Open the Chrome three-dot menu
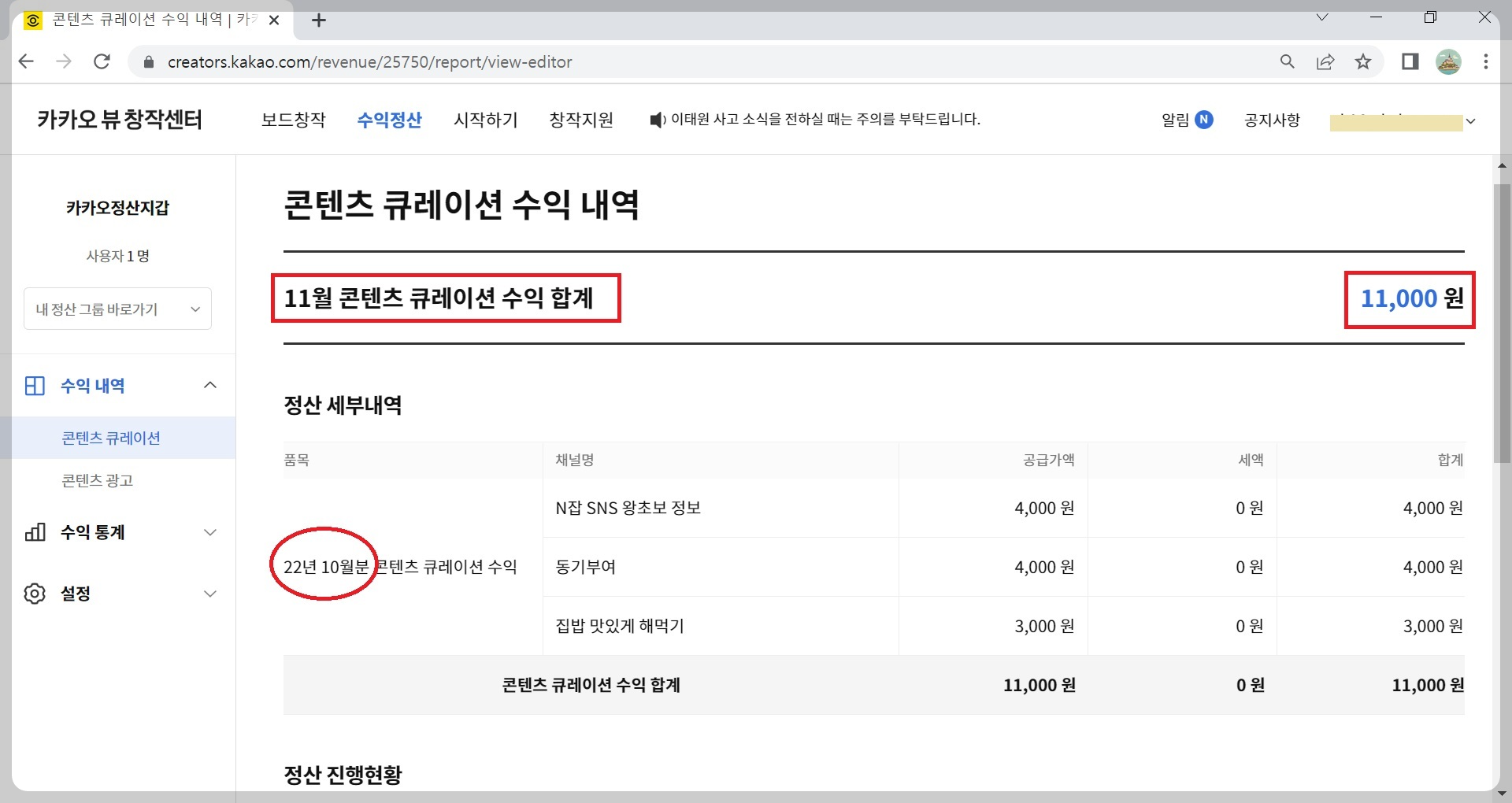The width and height of the screenshot is (1512, 803). tap(1486, 61)
